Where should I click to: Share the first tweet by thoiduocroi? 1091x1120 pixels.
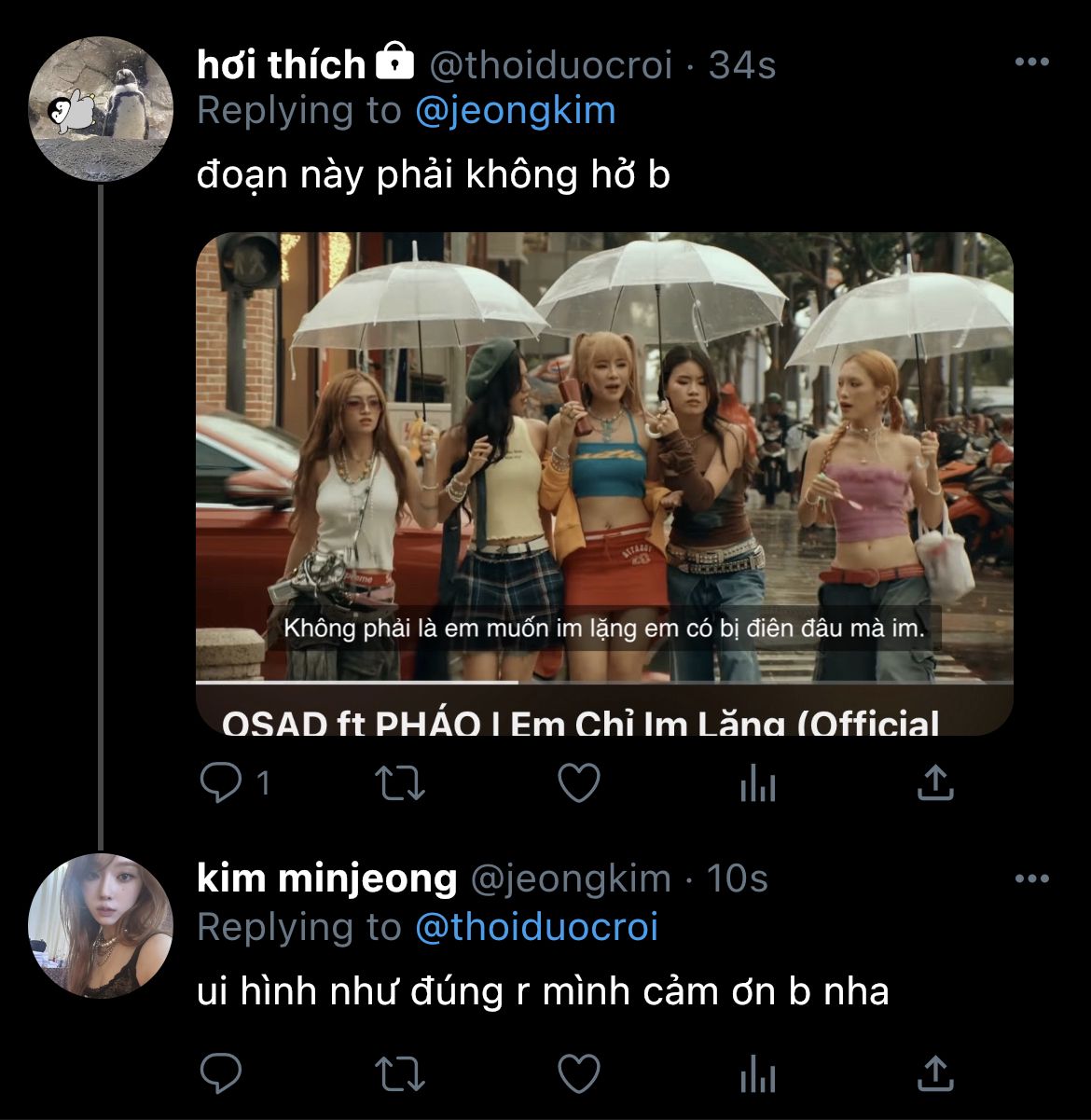point(935,783)
